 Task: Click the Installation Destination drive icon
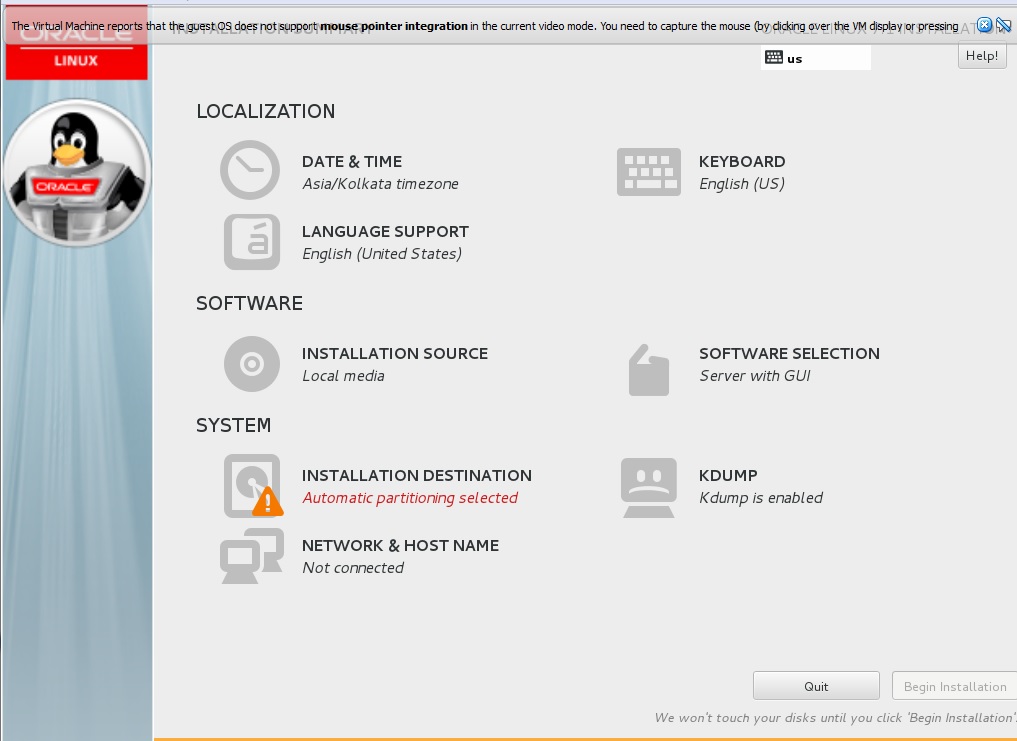click(x=251, y=484)
